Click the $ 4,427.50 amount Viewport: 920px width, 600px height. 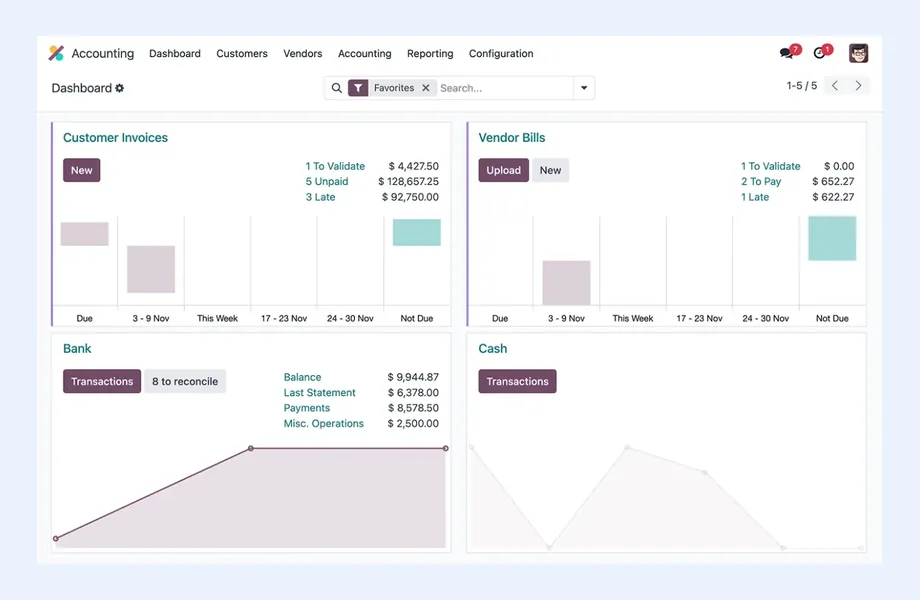(414, 166)
